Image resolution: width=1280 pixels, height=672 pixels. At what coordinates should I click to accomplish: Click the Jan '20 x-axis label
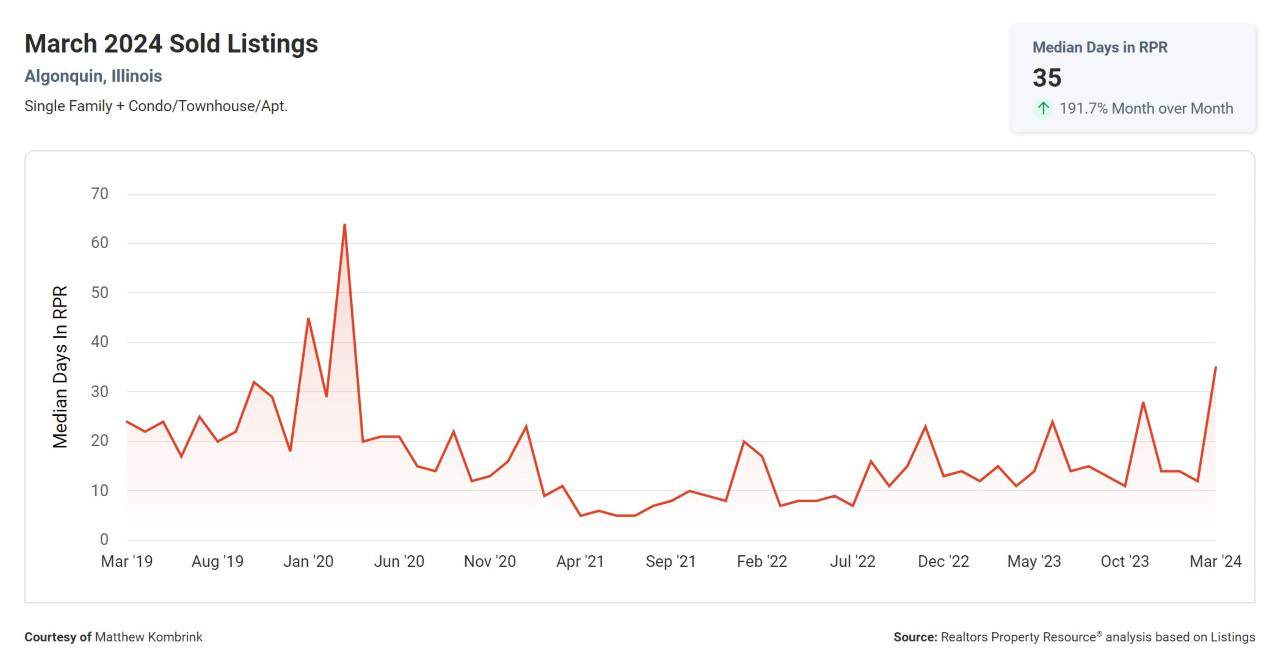(x=308, y=562)
